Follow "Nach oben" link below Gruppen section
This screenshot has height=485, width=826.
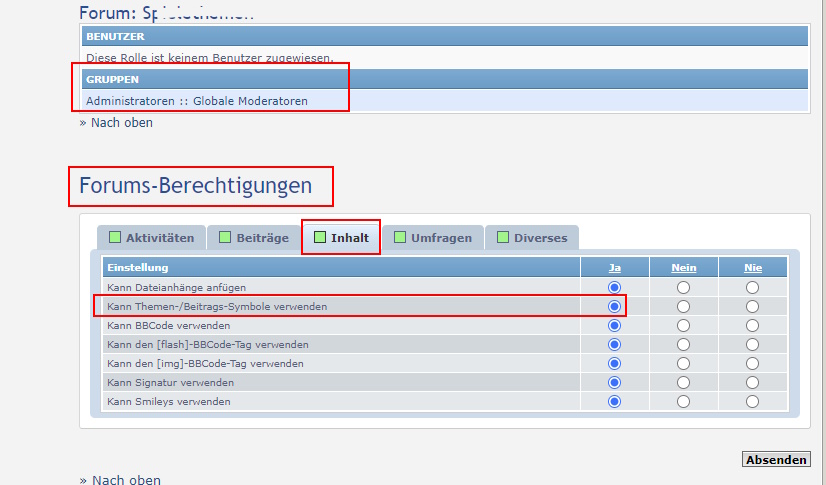[121, 123]
